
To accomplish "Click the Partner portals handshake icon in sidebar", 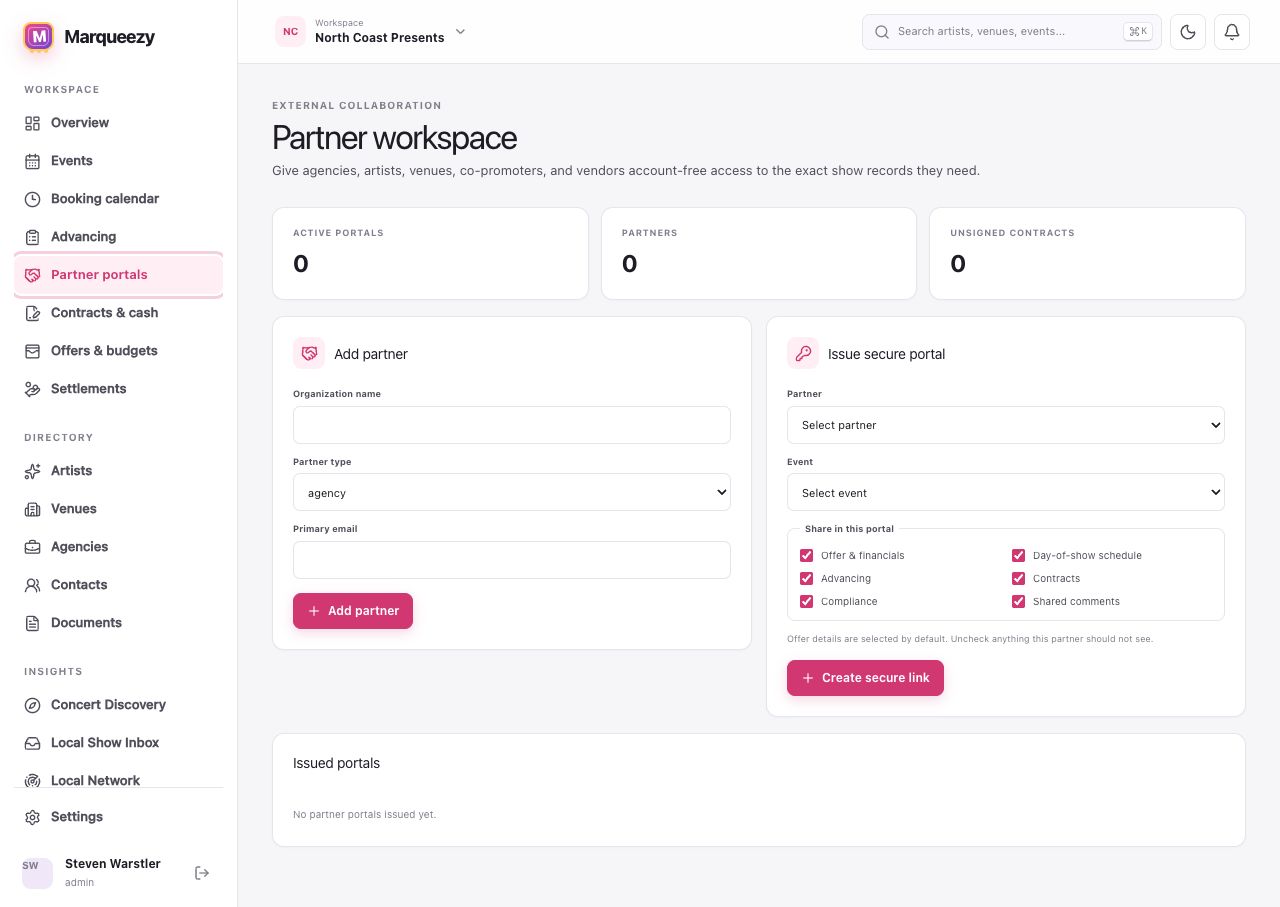I will pyautogui.click(x=32, y=275).
